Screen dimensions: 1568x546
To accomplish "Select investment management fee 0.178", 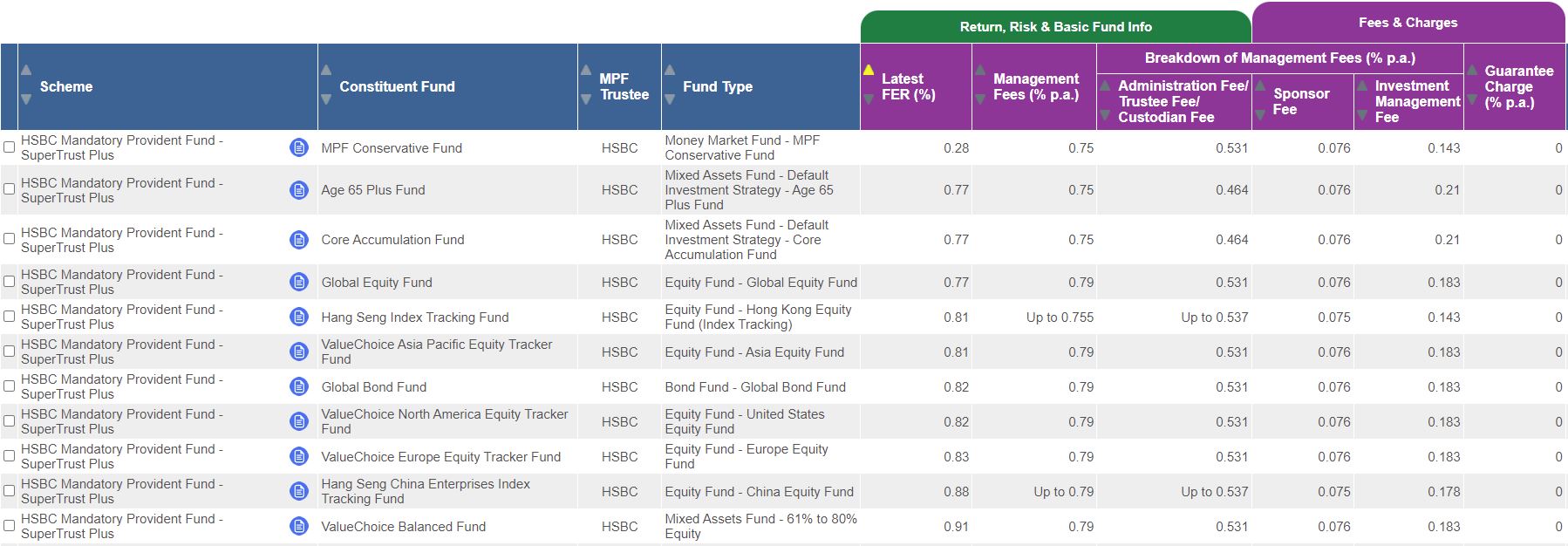I will pyautogui.click(x=1443, y=491).
